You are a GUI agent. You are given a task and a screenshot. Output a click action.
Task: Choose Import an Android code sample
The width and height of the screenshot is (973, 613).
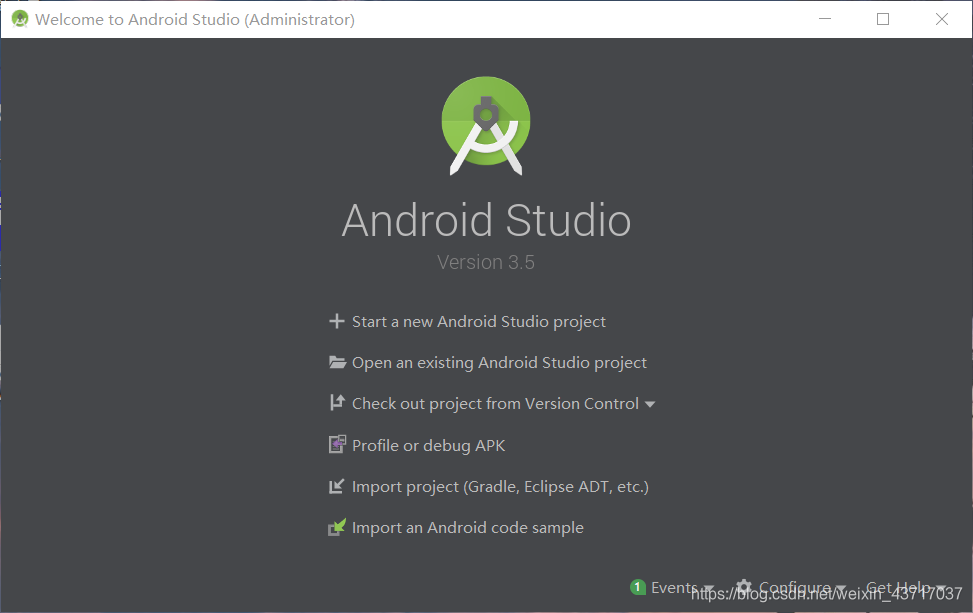pyautogui.click(x=468, y=527)
